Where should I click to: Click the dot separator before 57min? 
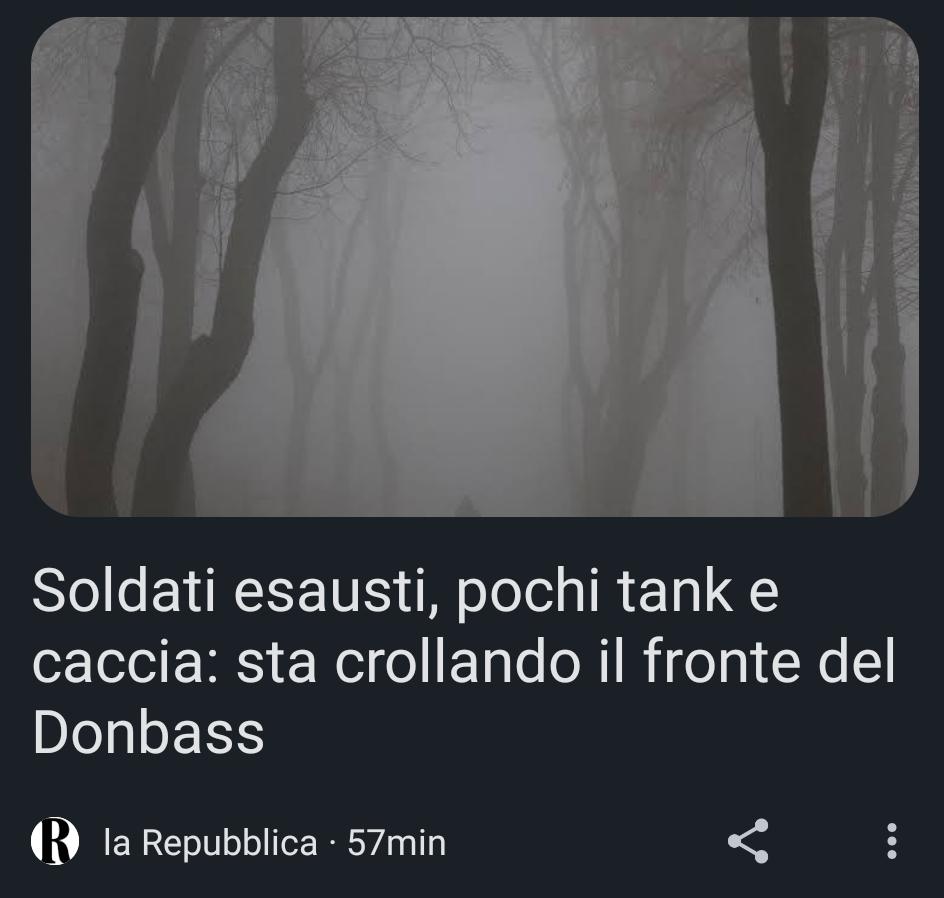click(x=332, y=843)
